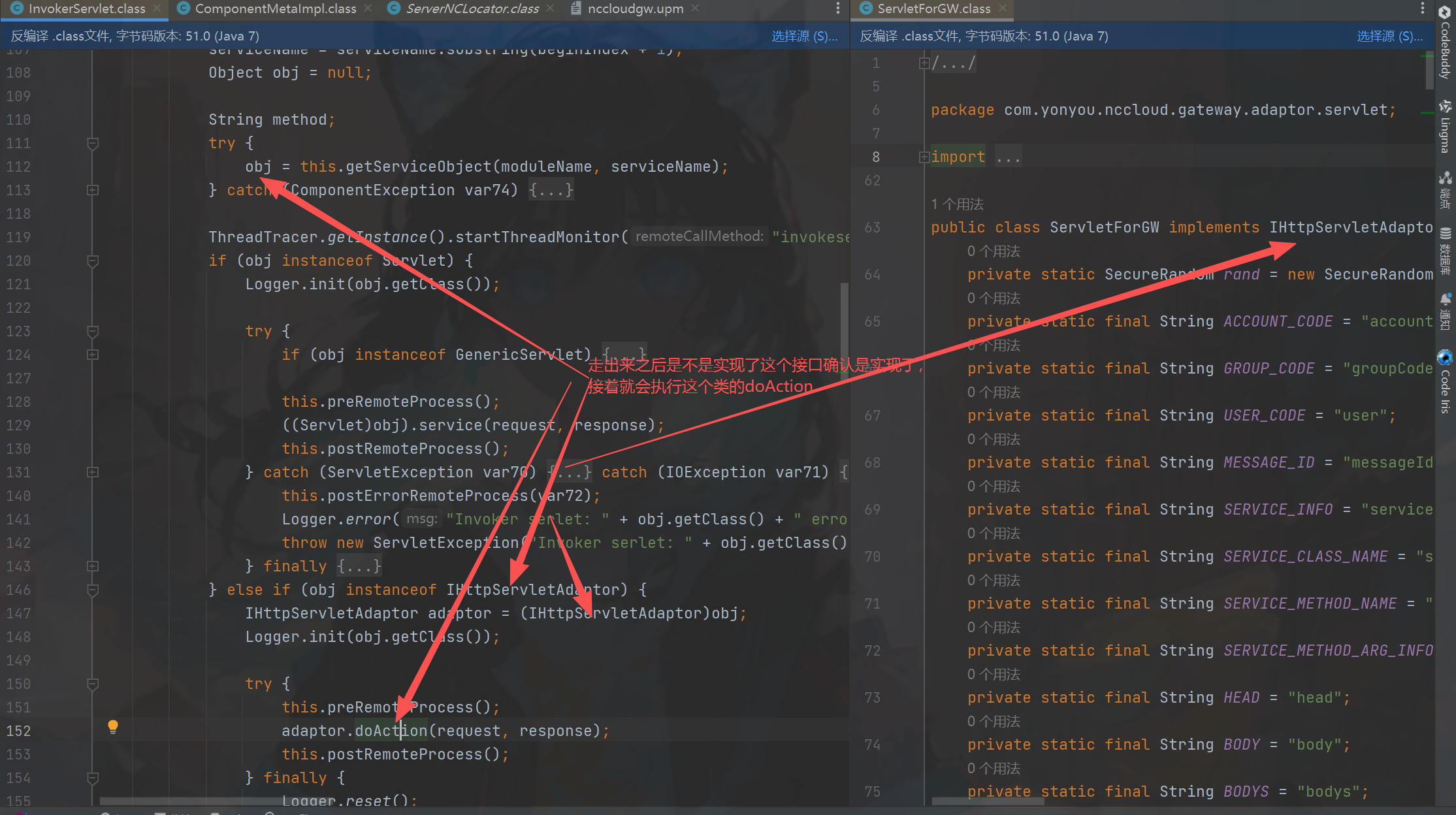Open the Endpoints (端点) tool window
Image resolution: width=1456 pixels, height=815 pixels.
click(x=1445, y=189)
